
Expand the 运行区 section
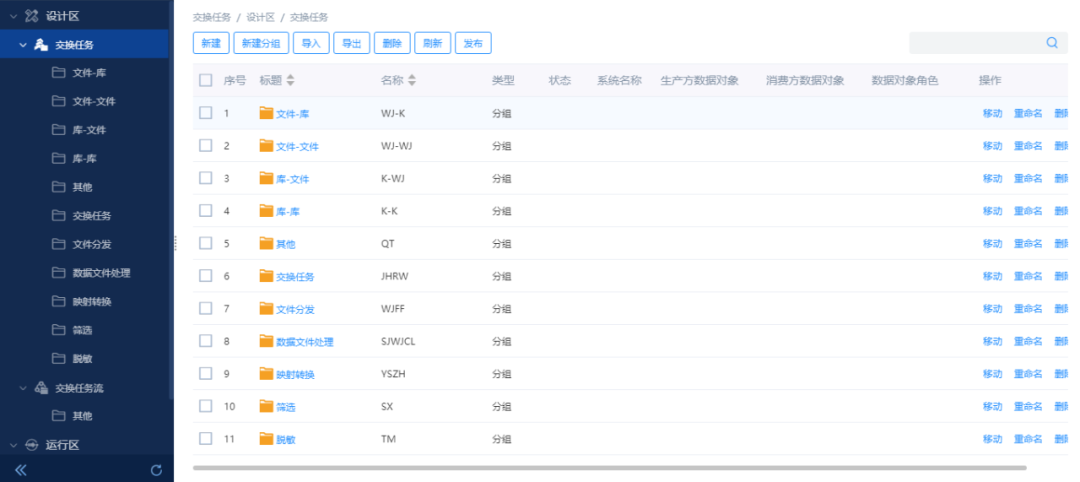click(13, 445)
